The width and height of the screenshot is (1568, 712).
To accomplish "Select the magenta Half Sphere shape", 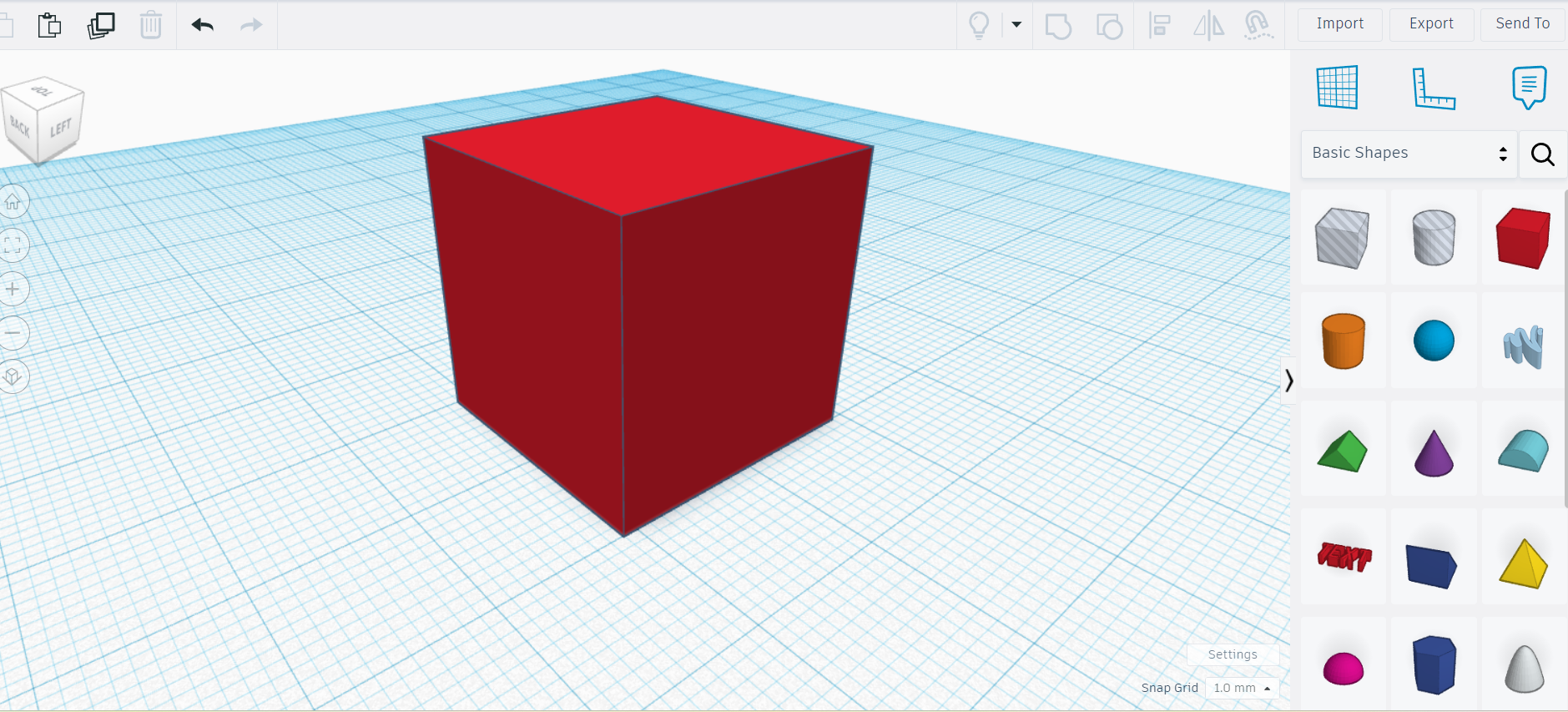I will (1343, 668).
